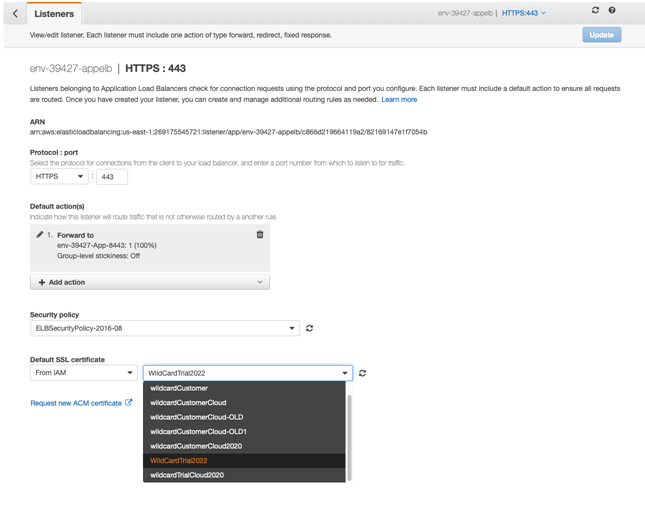Open the help question mark icon

612,11
